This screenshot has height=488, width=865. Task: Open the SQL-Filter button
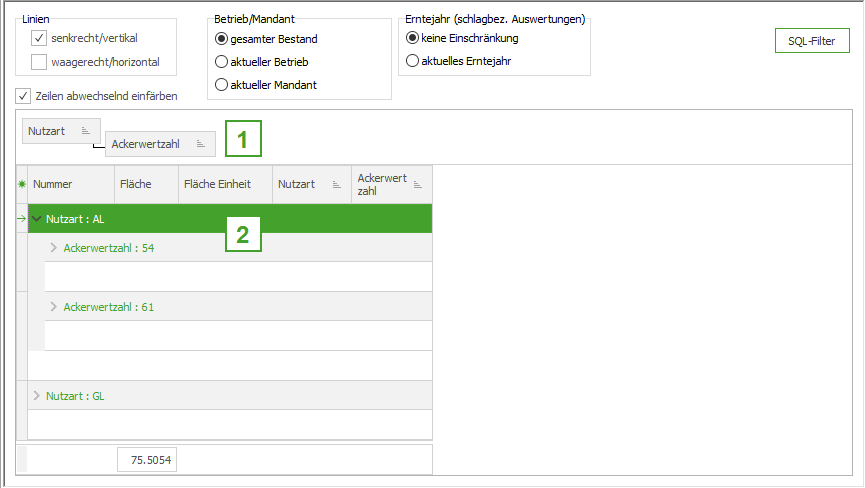812,41
